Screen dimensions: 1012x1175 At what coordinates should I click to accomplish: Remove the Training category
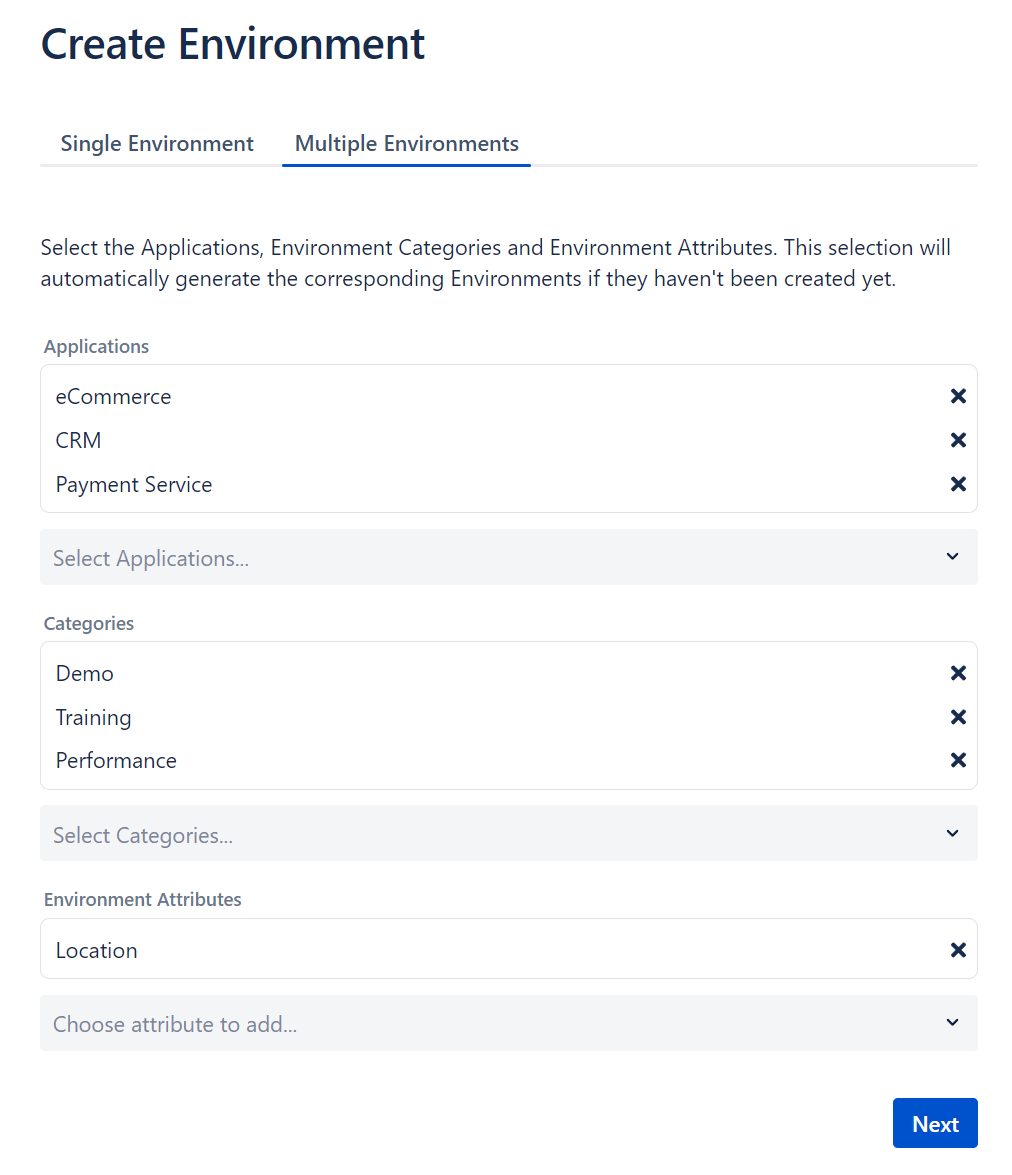click(x=958, y=717)
